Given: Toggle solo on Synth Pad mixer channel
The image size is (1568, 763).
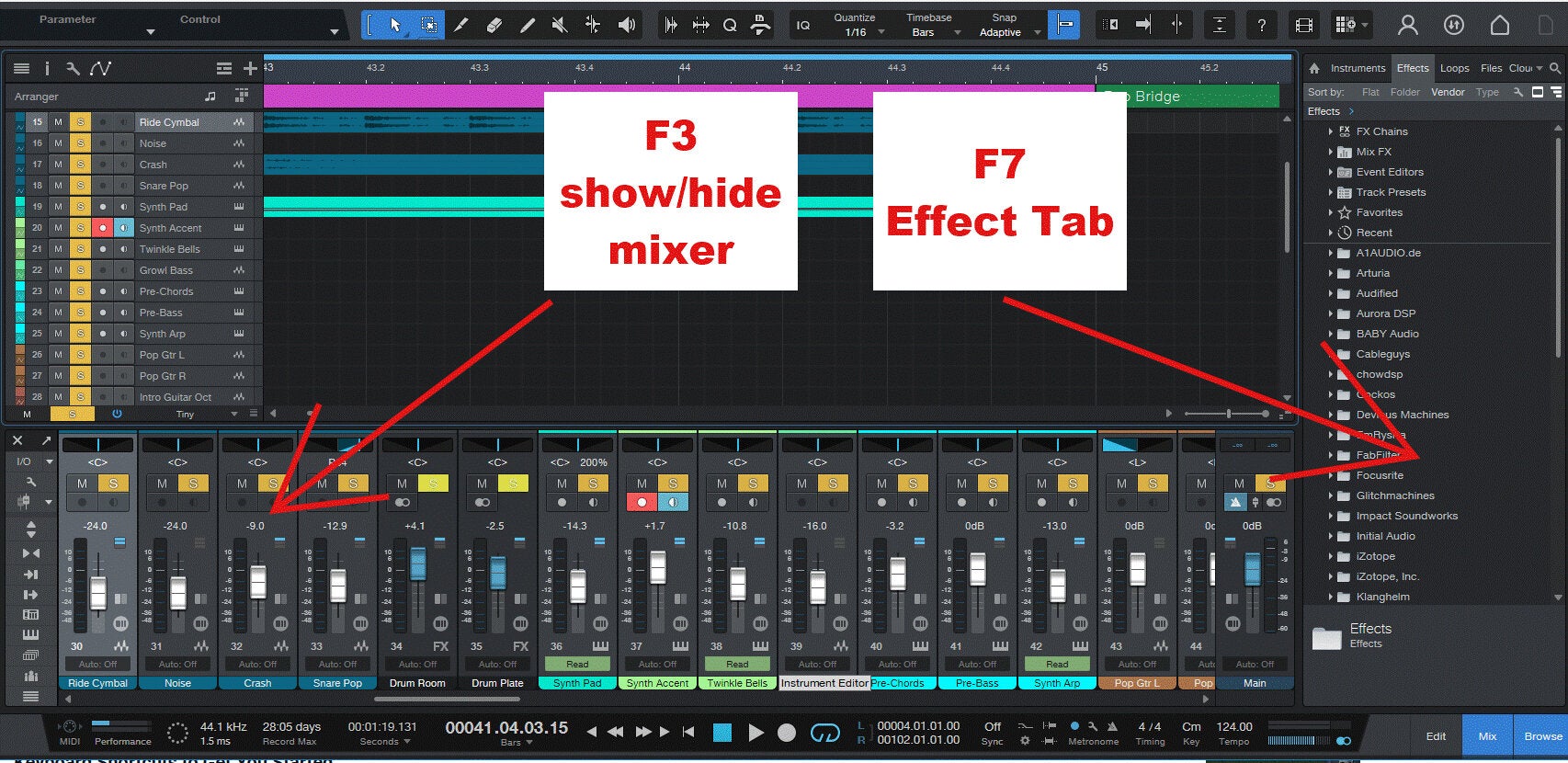Looking at the screenshot, I should [x=593, y=484].
